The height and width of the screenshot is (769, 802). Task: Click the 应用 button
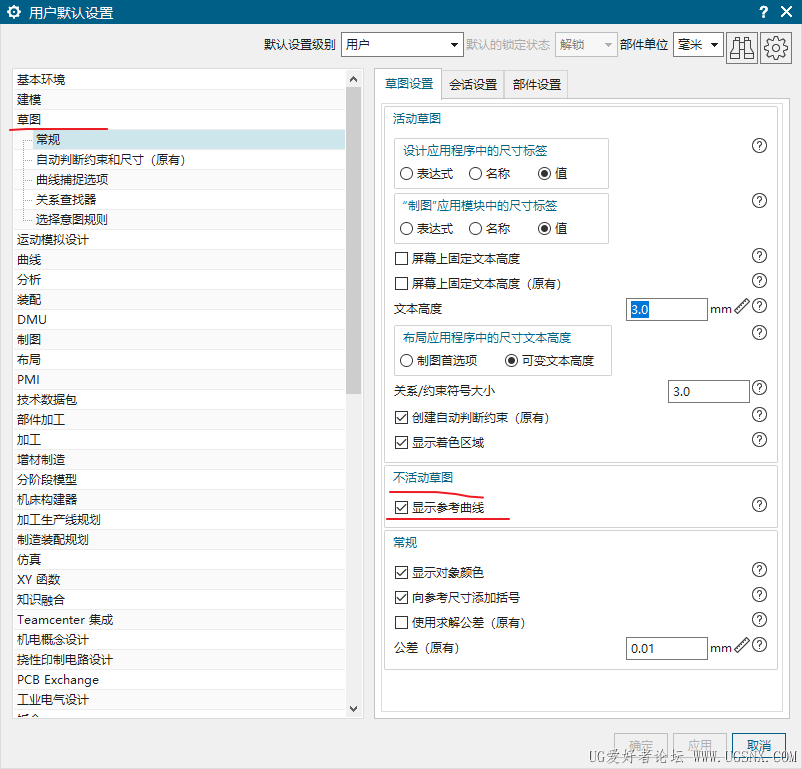(700, 746)
